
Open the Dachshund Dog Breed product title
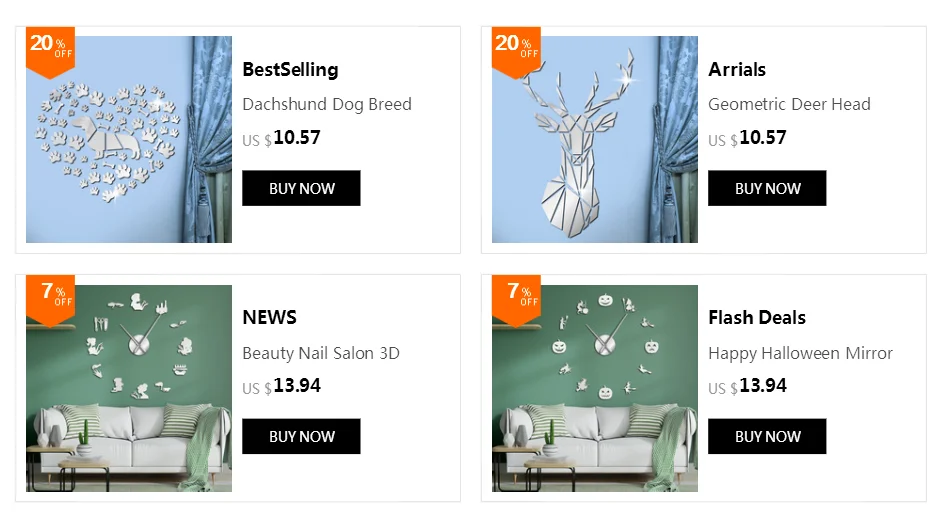[327, 105]
